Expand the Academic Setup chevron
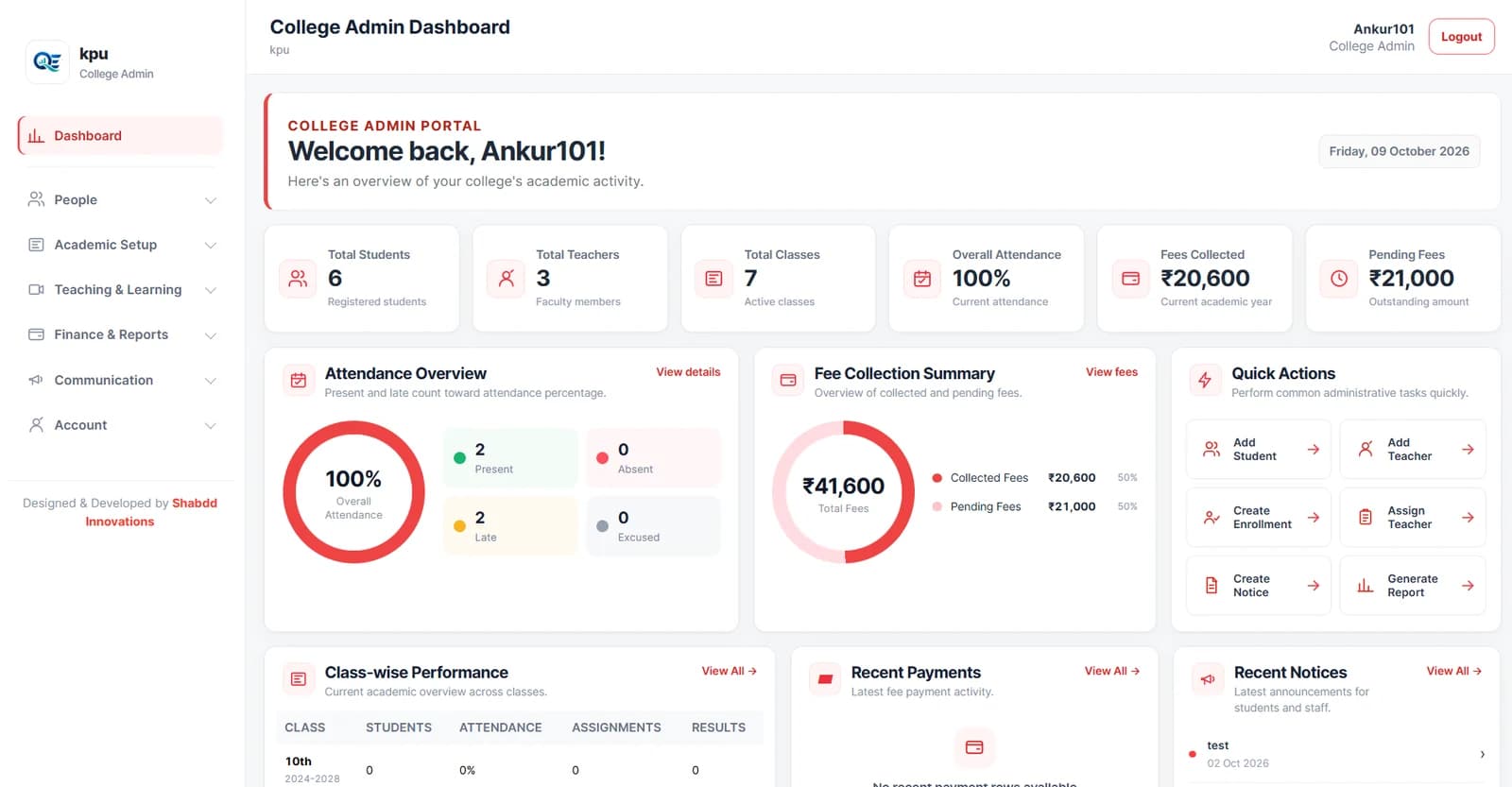The width and height of the screenshot is (1512, 787). [x=211, y=246]
